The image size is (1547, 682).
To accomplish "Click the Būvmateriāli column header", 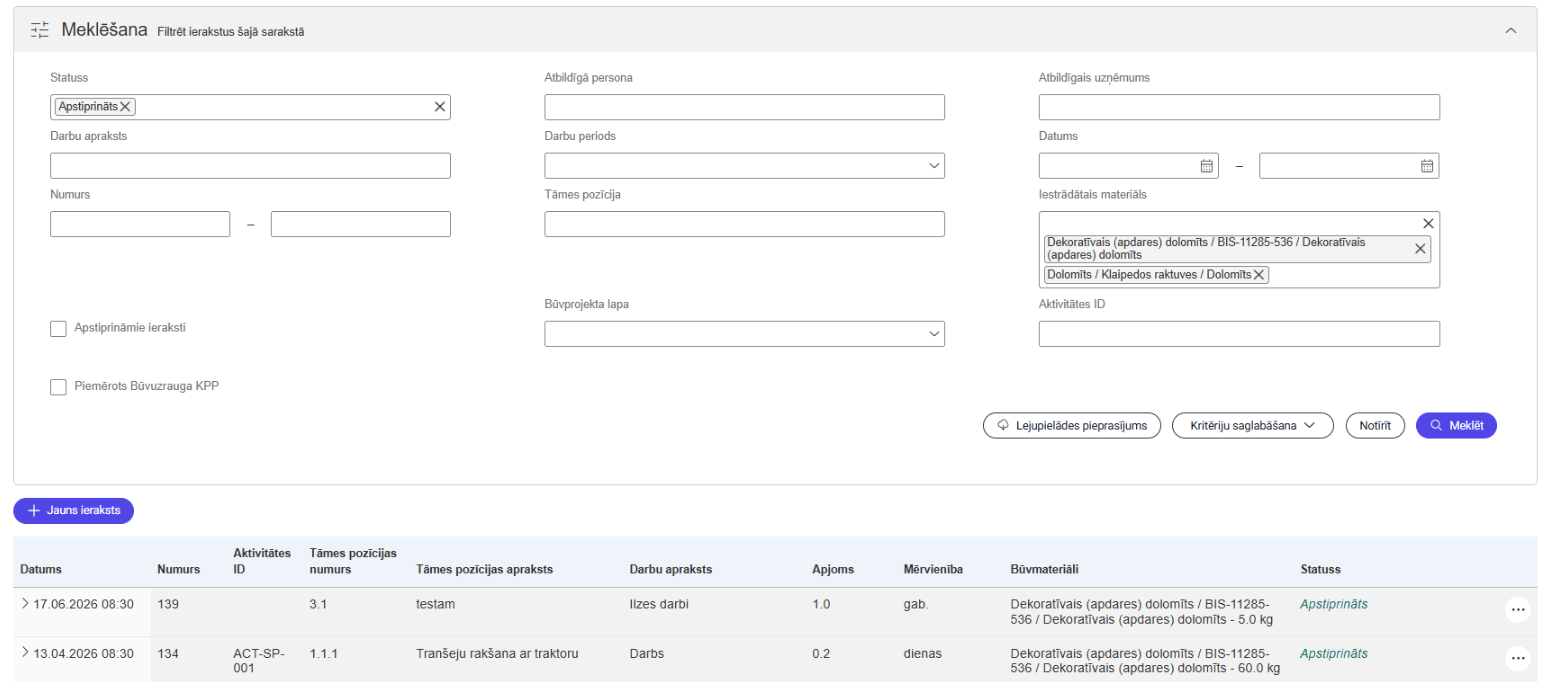I will click(x=1045, y=569).
